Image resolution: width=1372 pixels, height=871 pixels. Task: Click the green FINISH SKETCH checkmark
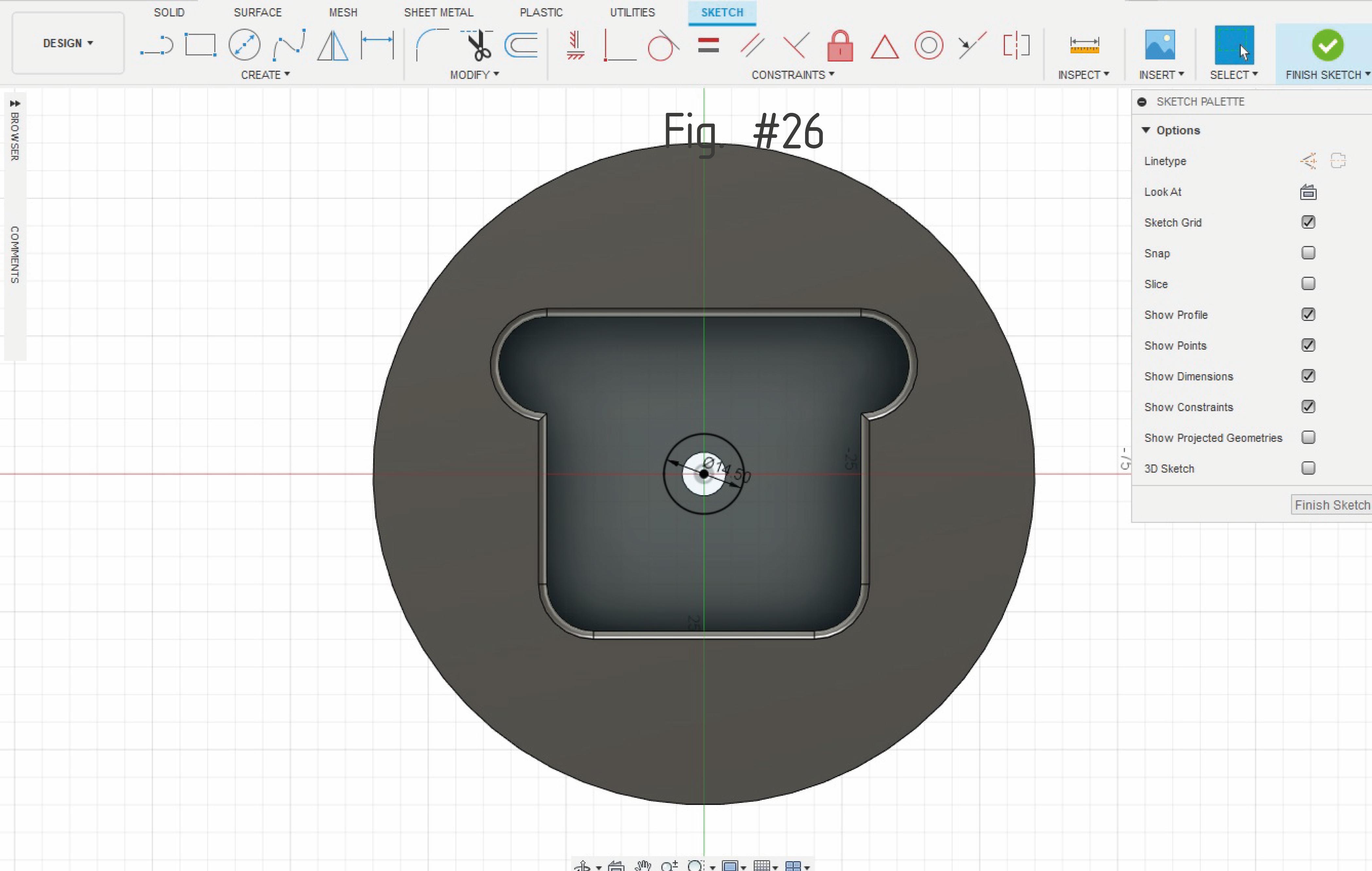coord(1328,45)
